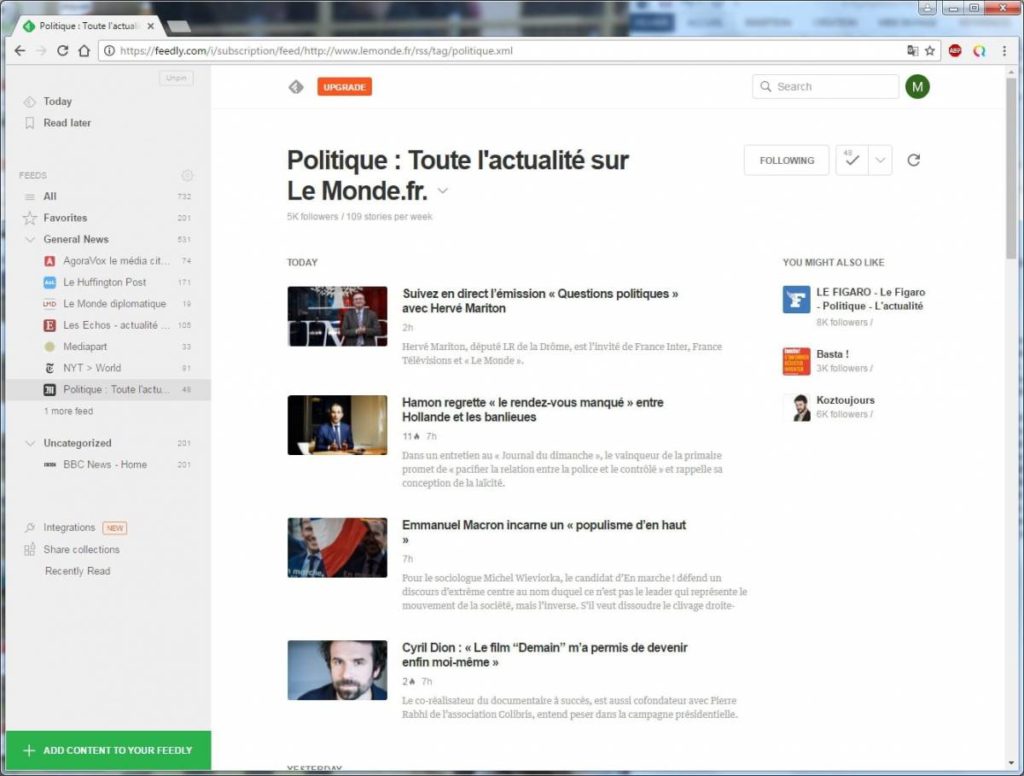1024x776 pixels.
Task: Click the Koztoujours recommended feed name
Action: [x=845, y=400]
